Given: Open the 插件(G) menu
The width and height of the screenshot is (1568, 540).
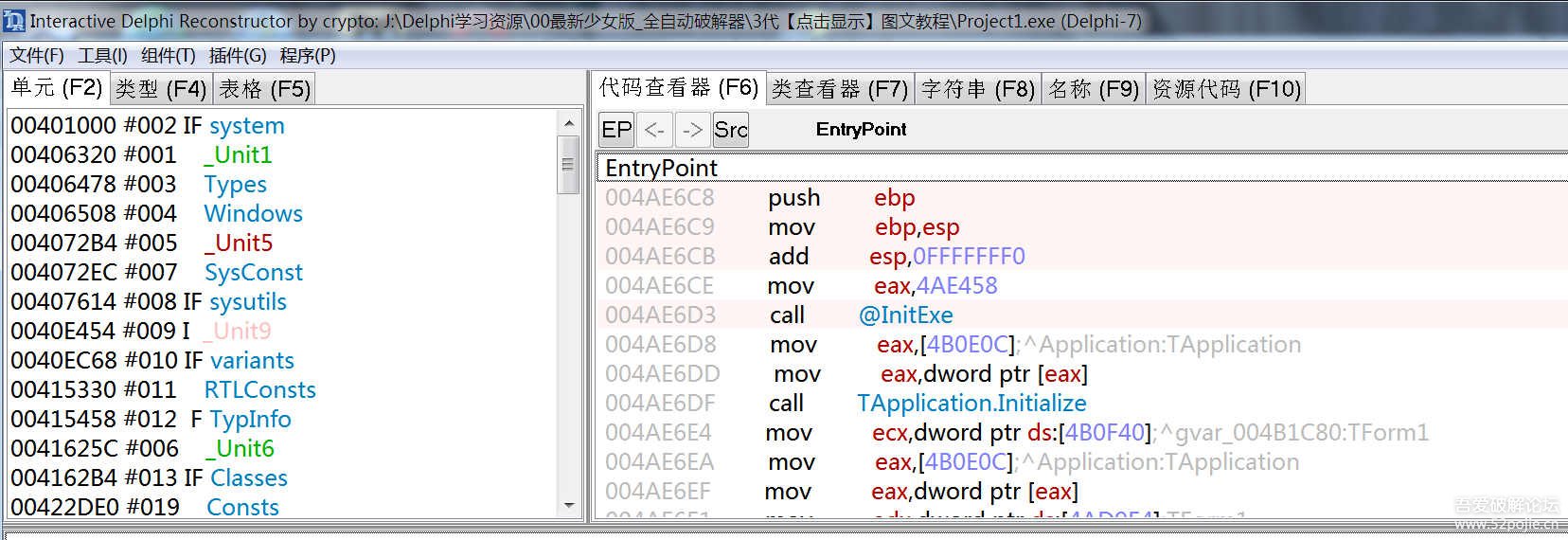Looking at the screenshot, I should point(238,56).
